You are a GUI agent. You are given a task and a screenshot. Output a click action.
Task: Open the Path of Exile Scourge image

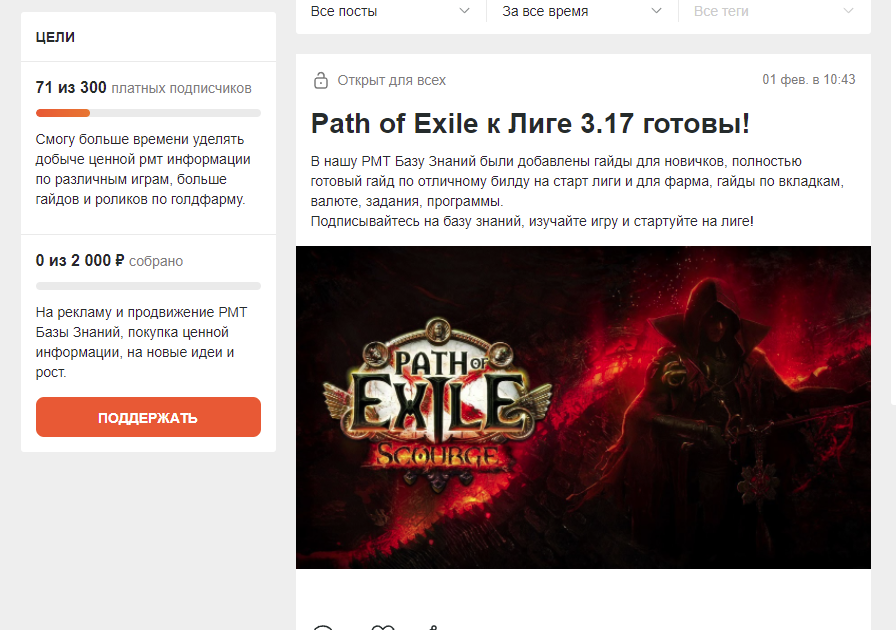tap(583, 407)
